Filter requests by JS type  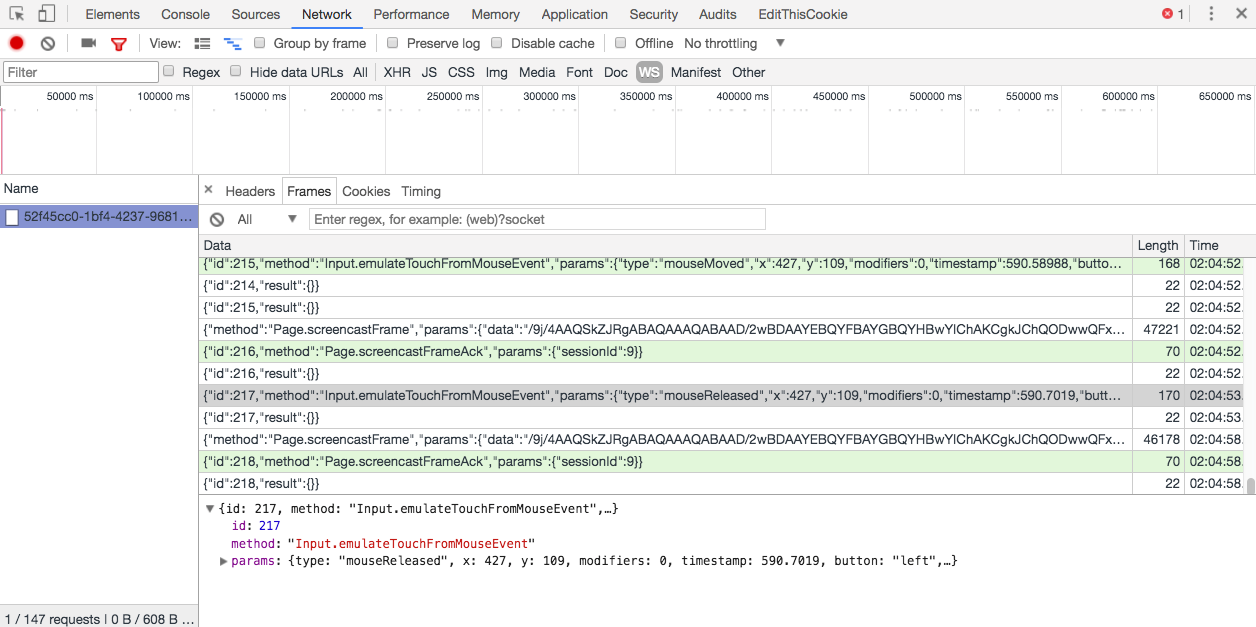(429, 72)
